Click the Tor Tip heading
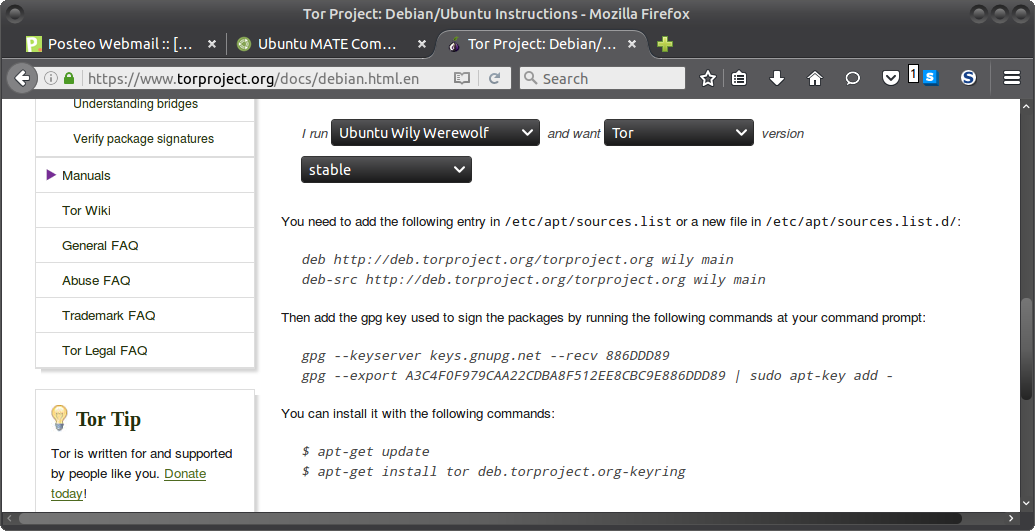This screenshot has height=531, width=1035. pos(108,419)
